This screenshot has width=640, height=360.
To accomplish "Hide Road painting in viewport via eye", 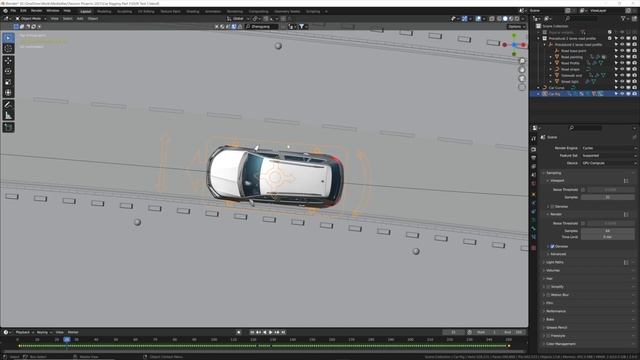I will [622, 57].
